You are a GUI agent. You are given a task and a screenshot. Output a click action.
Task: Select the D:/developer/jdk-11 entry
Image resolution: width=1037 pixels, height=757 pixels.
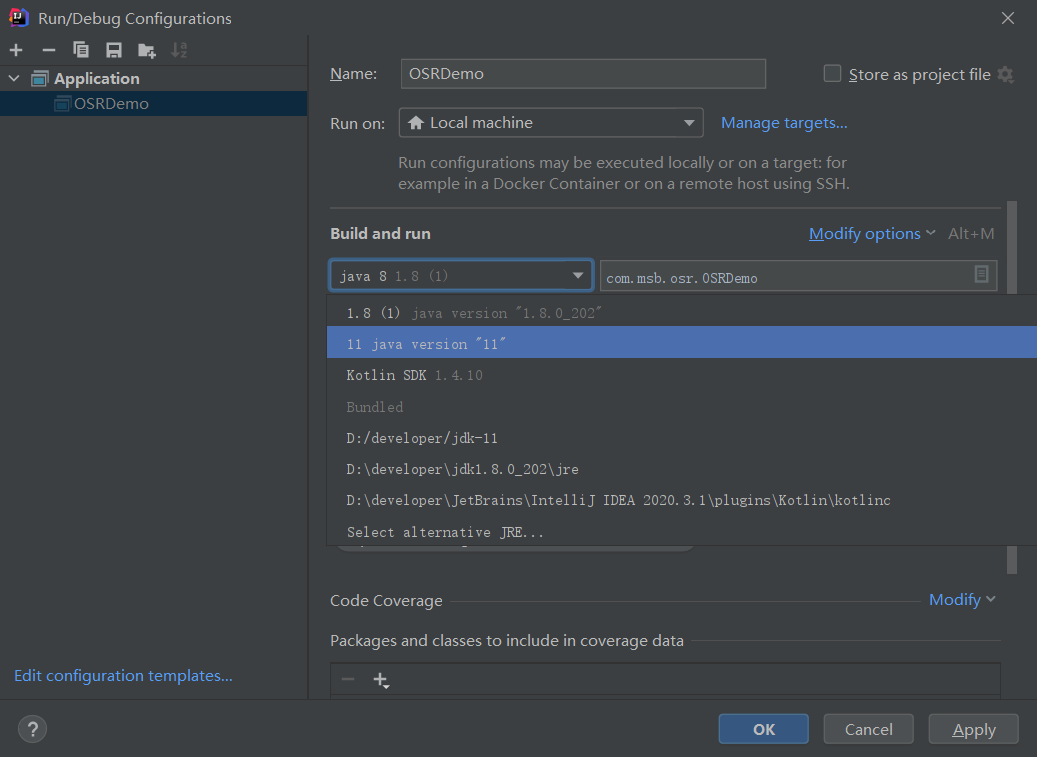[682, 438]
